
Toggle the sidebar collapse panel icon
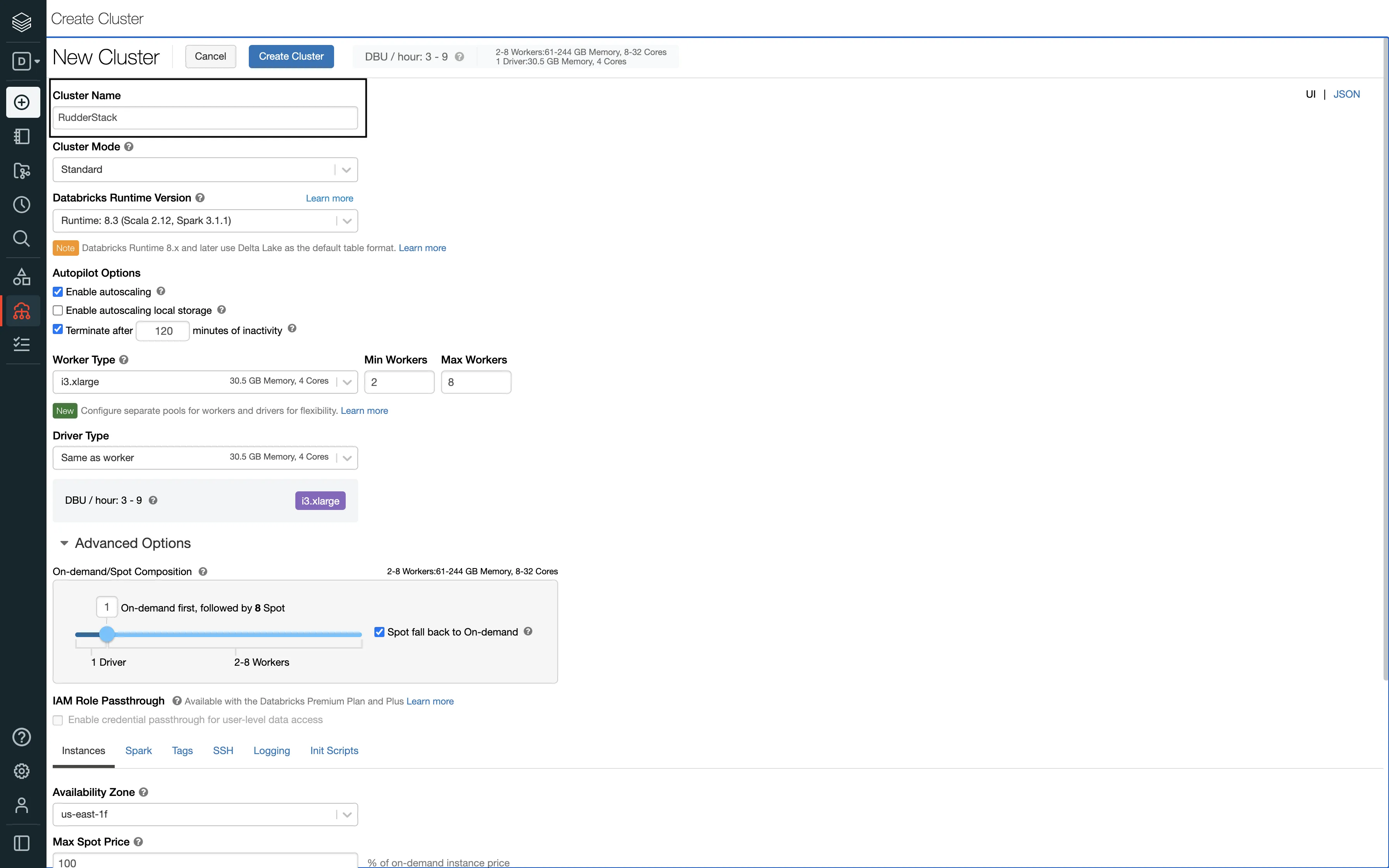[x=22, y=843]
